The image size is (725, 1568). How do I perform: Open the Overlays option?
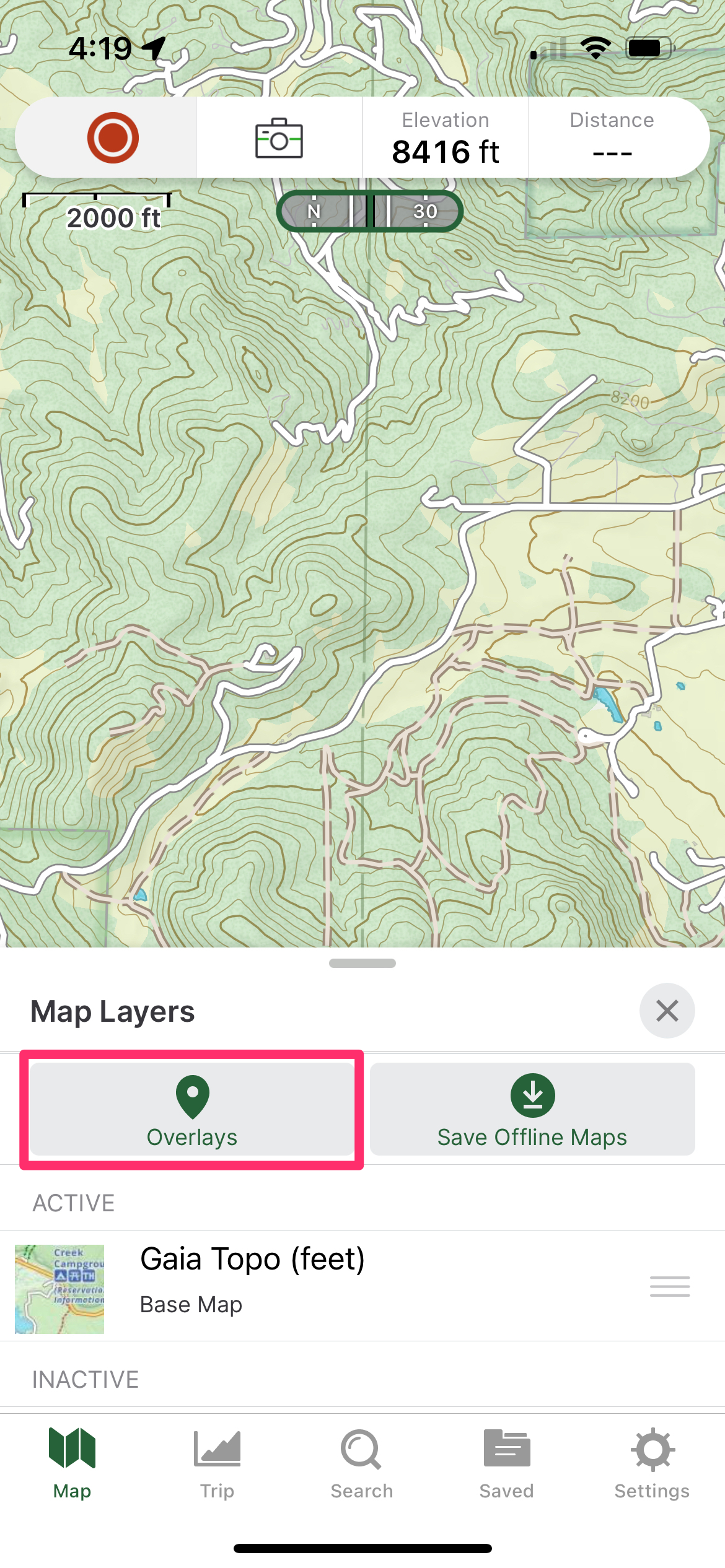(x=192, y=1110)
